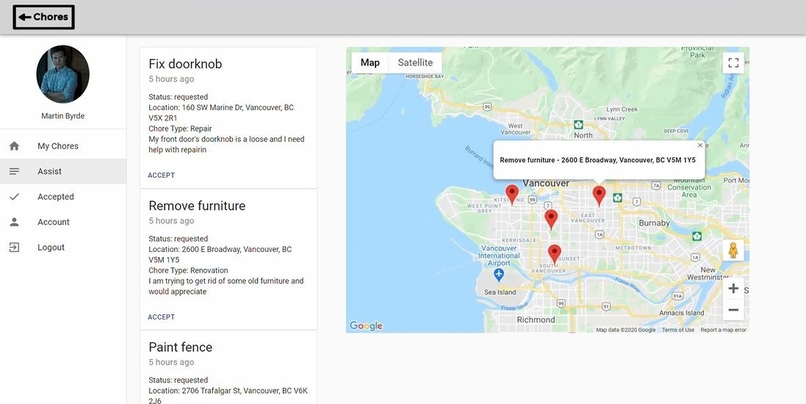Go back using the Chores arrow button
The width and height of the screenshot is (806, 404).
[44, 17]
